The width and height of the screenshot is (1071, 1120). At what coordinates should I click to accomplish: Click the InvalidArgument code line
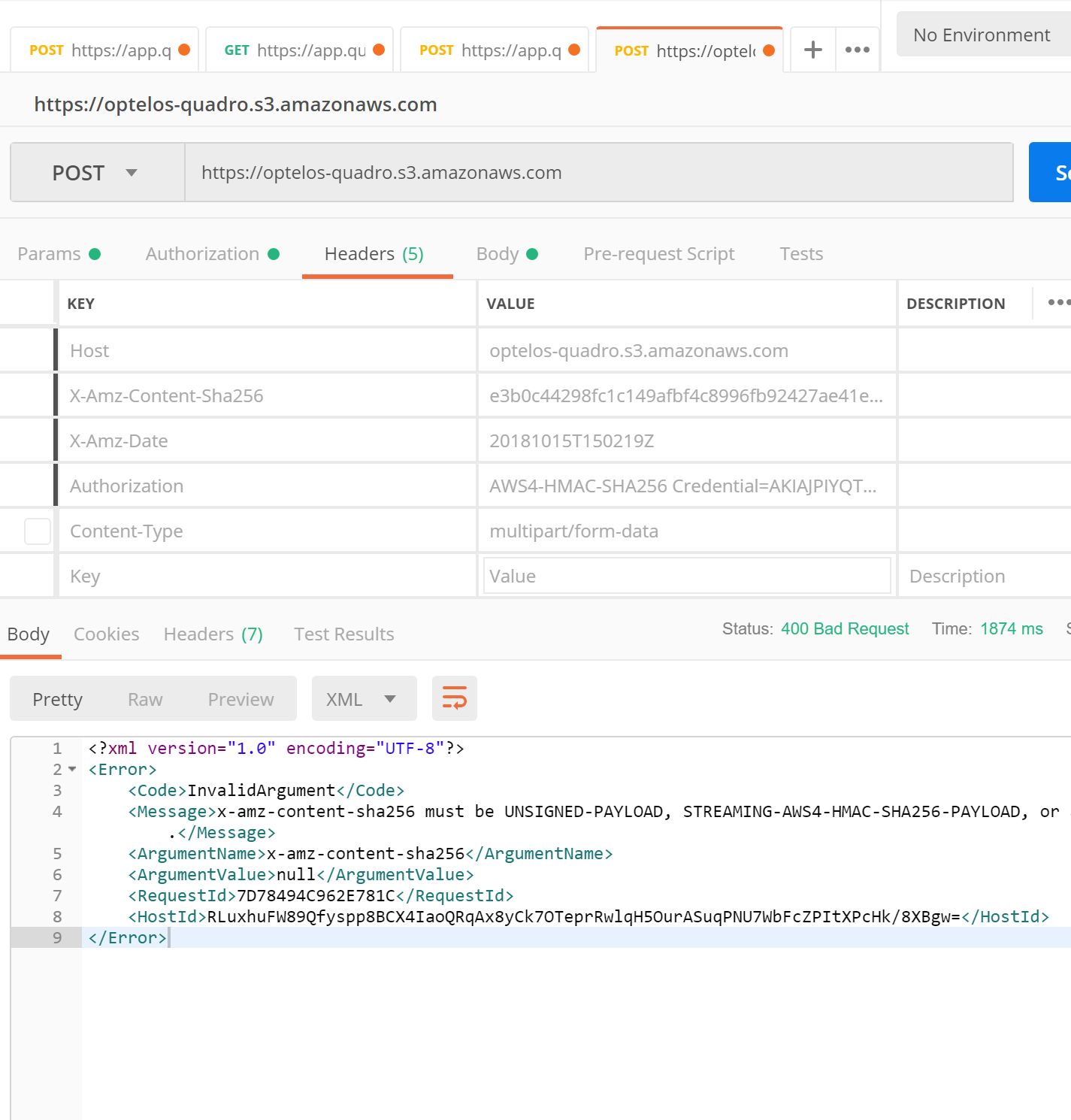266,790
